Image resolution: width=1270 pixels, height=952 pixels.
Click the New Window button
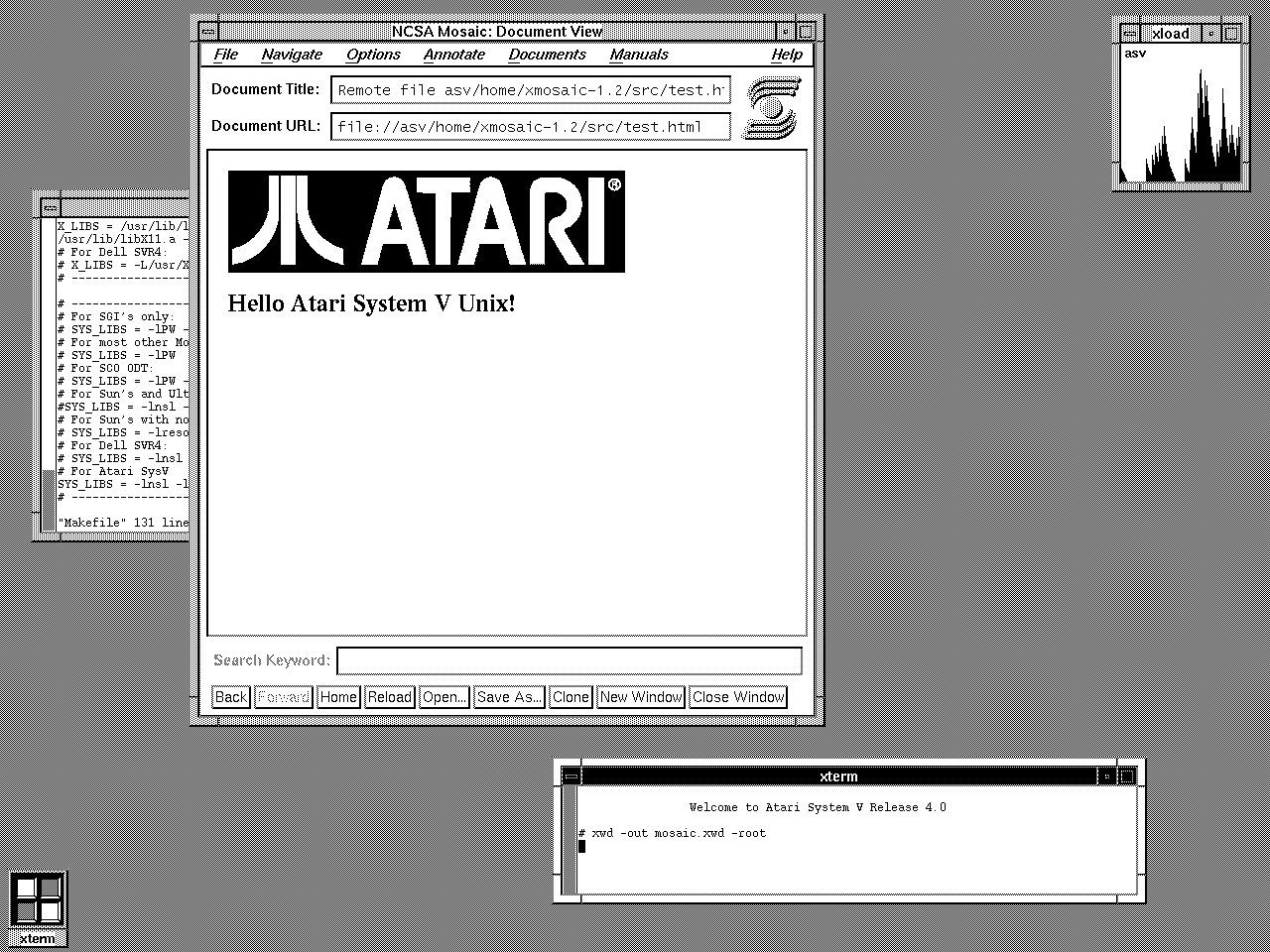[641, 697]
